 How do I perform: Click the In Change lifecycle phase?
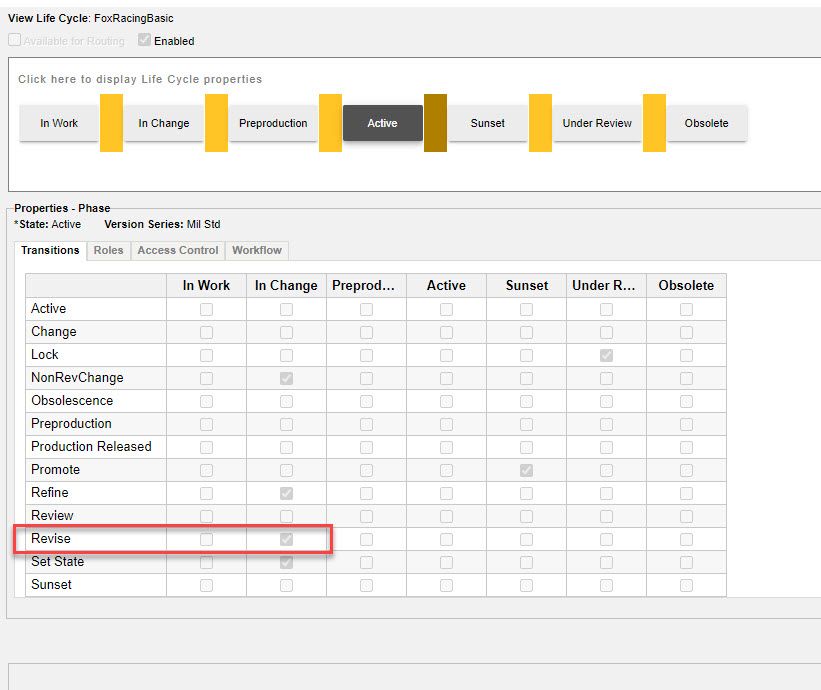click(163, 123)
